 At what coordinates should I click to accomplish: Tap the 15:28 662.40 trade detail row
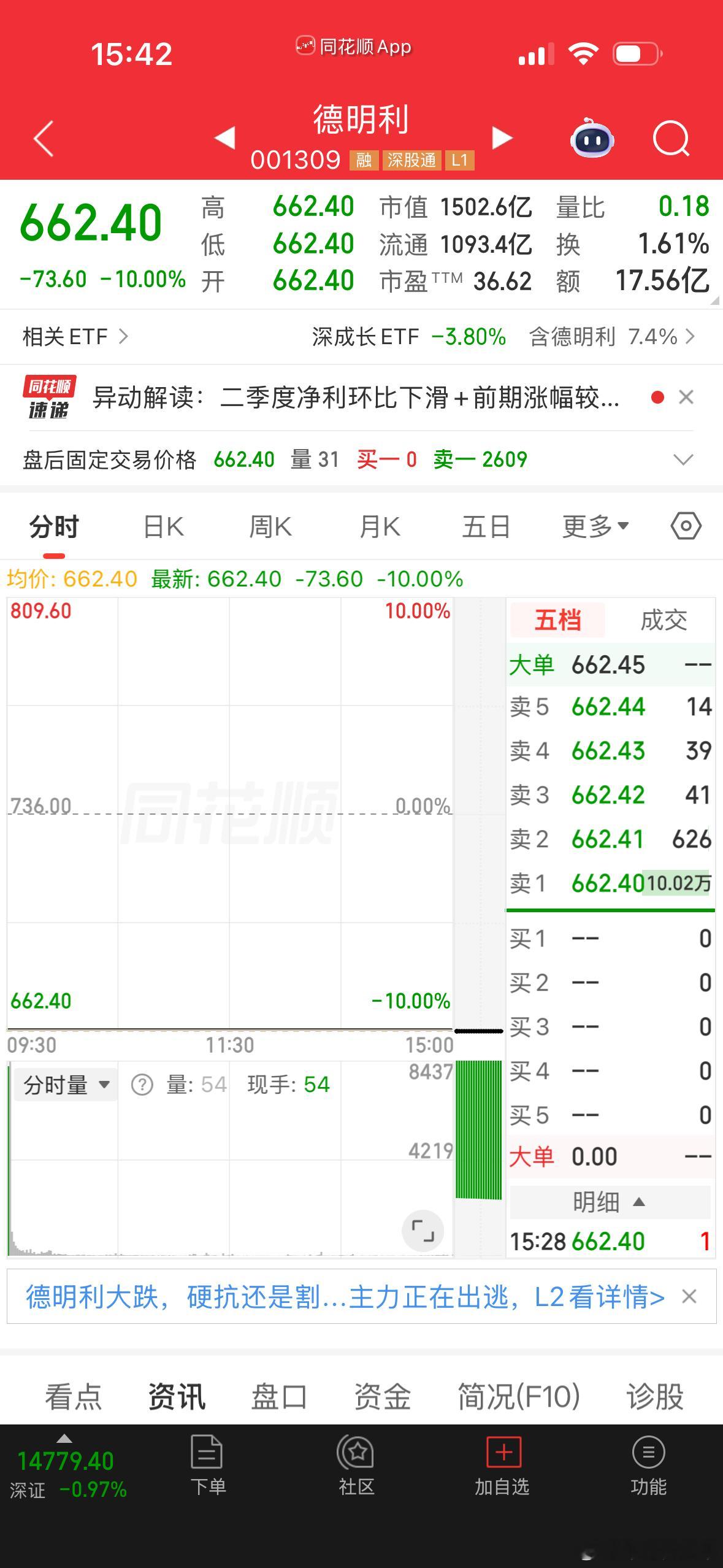(x=611, y=1241)
